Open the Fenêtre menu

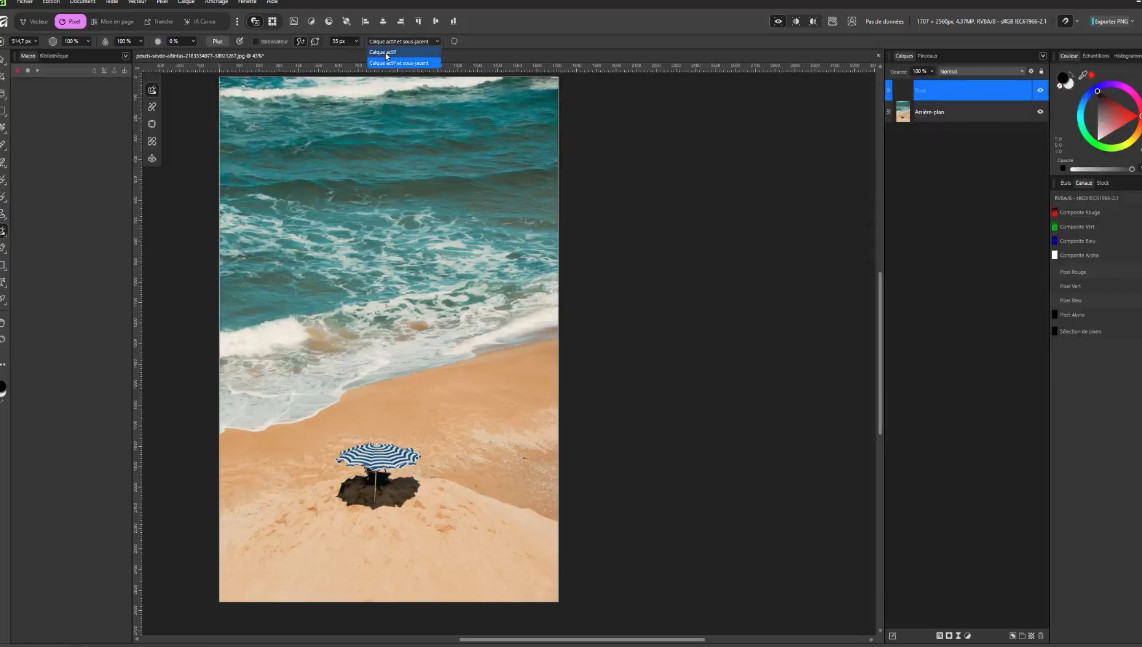coord(247,2)
